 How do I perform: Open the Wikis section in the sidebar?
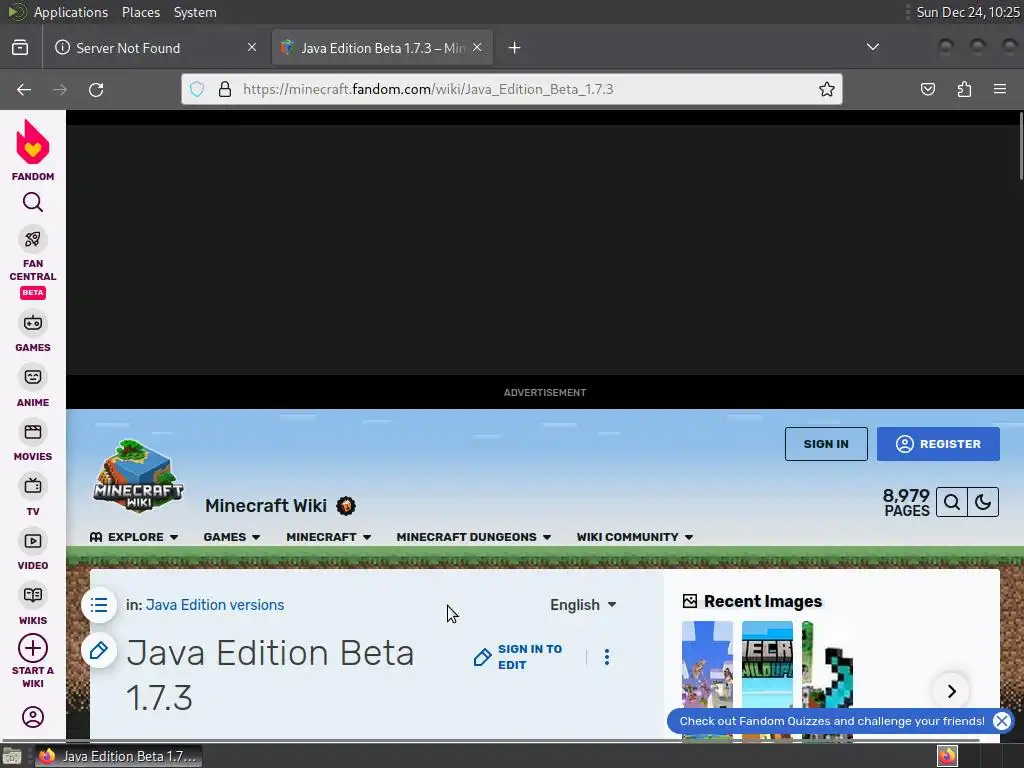(33, 605)
